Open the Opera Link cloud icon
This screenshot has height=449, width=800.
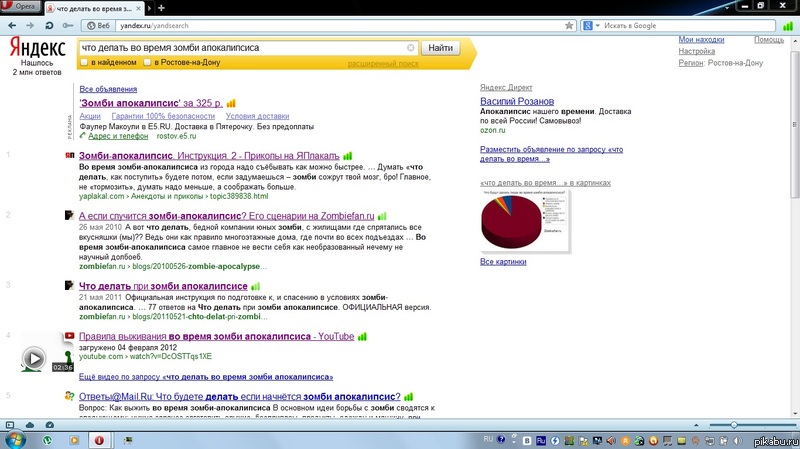click(30, 425)
